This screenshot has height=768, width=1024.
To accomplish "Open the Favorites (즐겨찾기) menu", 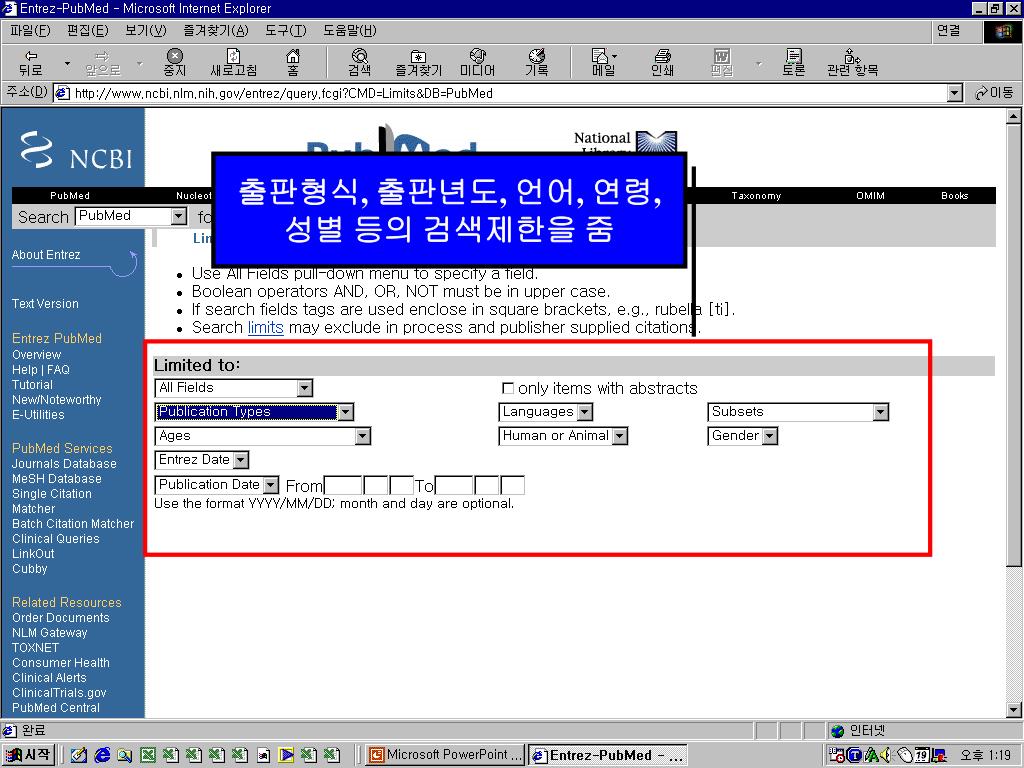I will click(x=216, y=30).
